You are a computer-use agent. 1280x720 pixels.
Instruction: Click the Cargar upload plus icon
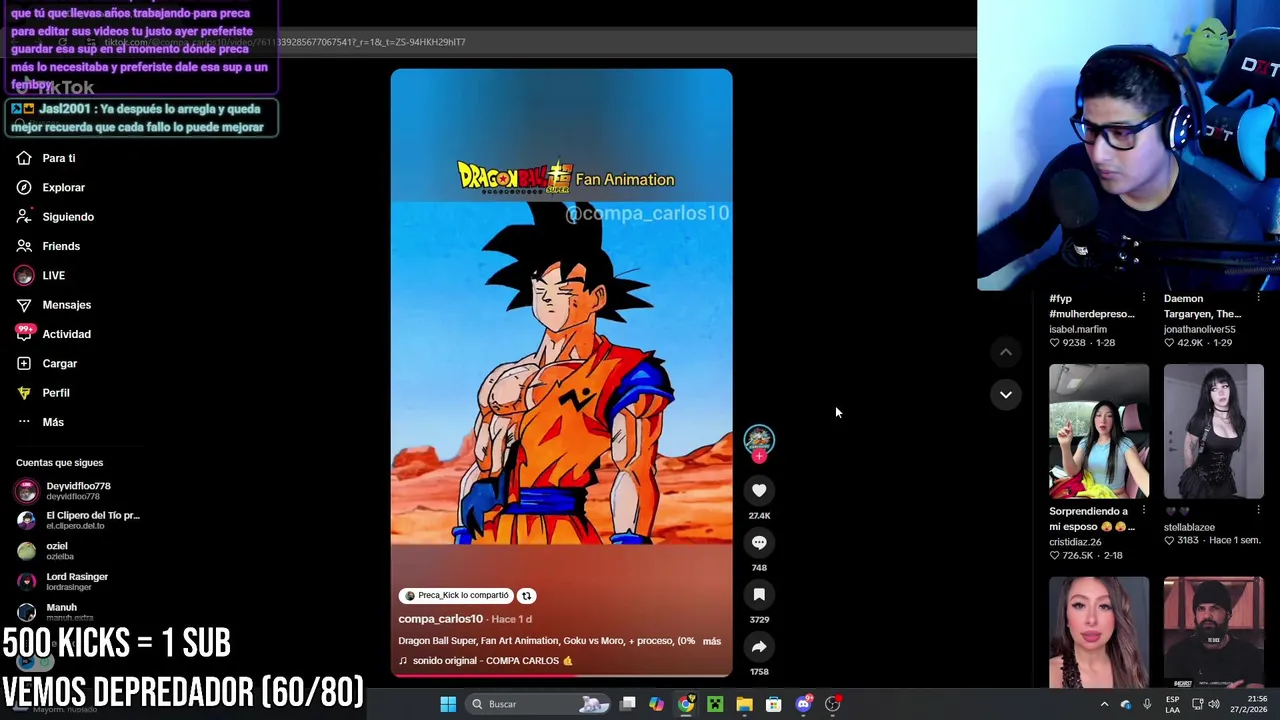point(24,363)
